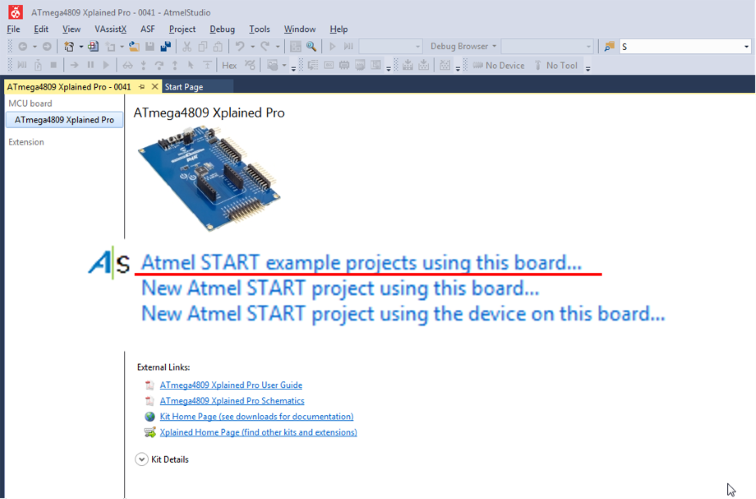This screenshot has width=756, height=499.
Task: Click the No Device chip button
Action: [499, 65]
